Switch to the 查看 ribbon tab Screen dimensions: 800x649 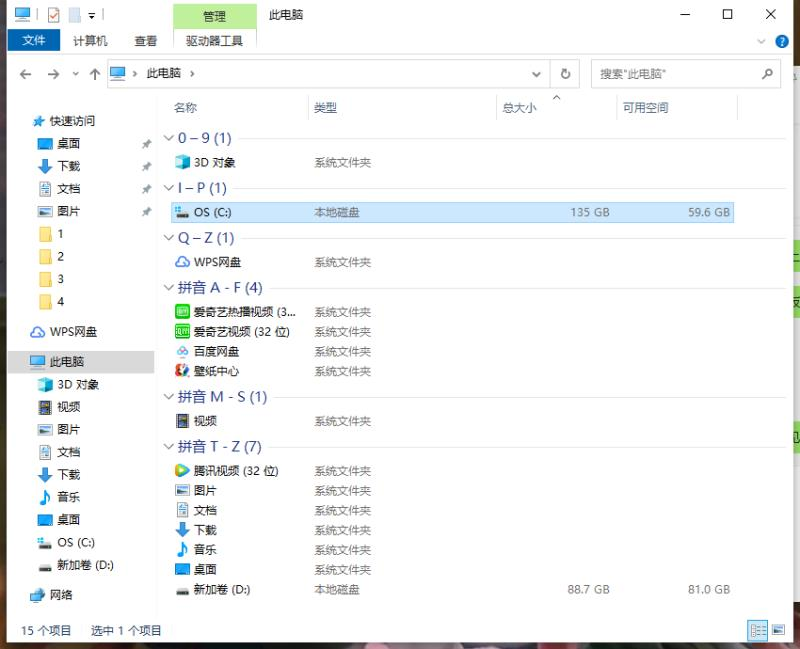pos(145,41)
